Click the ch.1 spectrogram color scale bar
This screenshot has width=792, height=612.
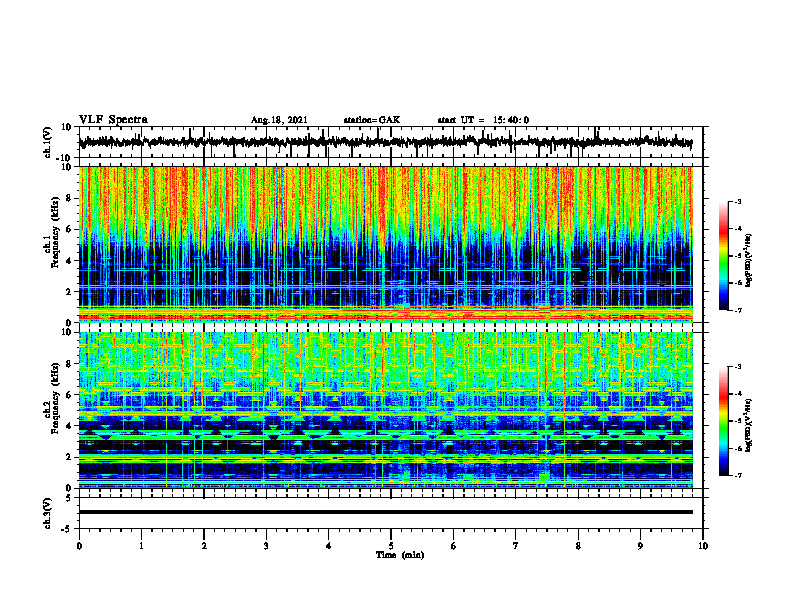724,256
